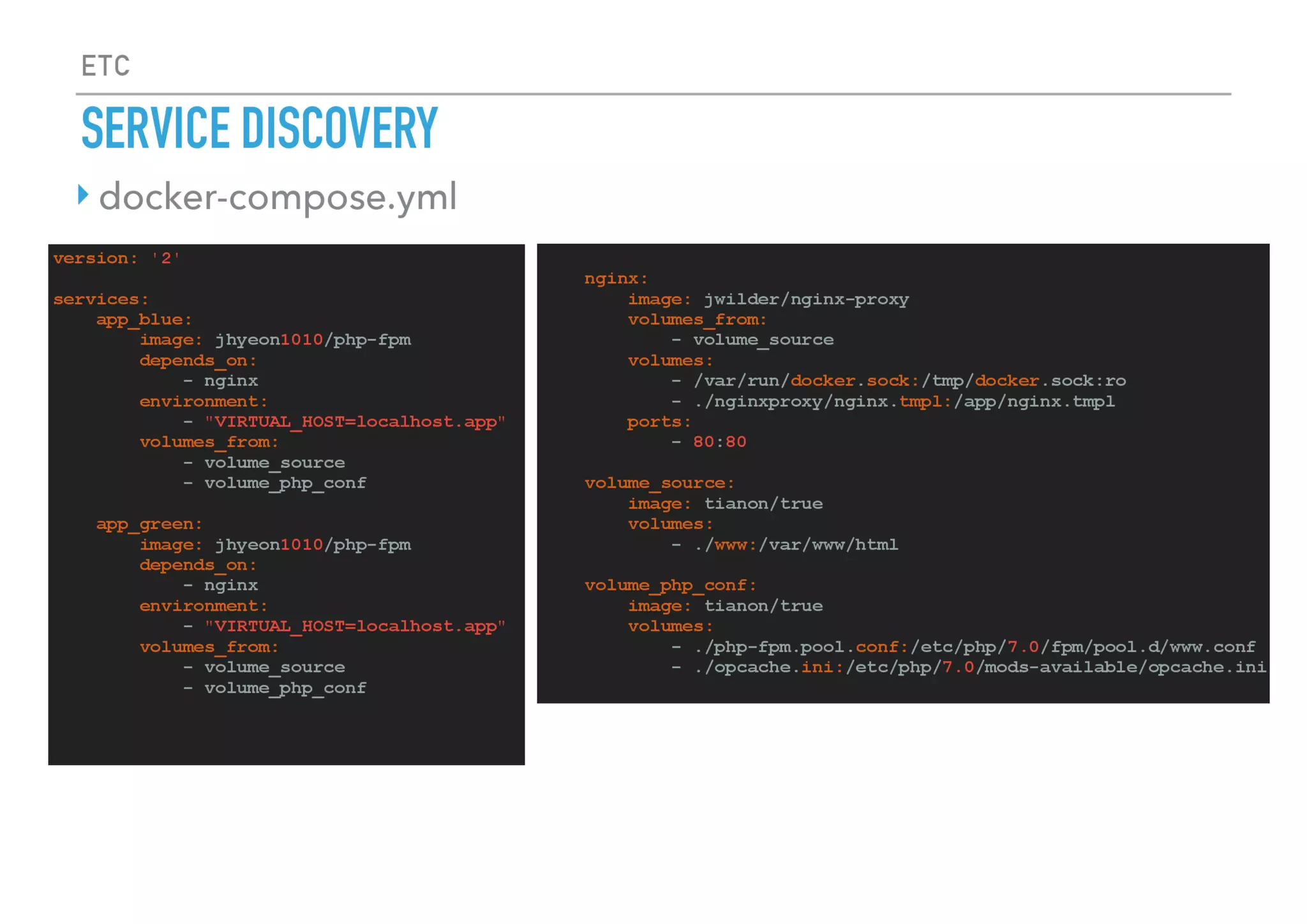Click the nginx: service key in the right block
1307x924 pixels.
(616, 279)
